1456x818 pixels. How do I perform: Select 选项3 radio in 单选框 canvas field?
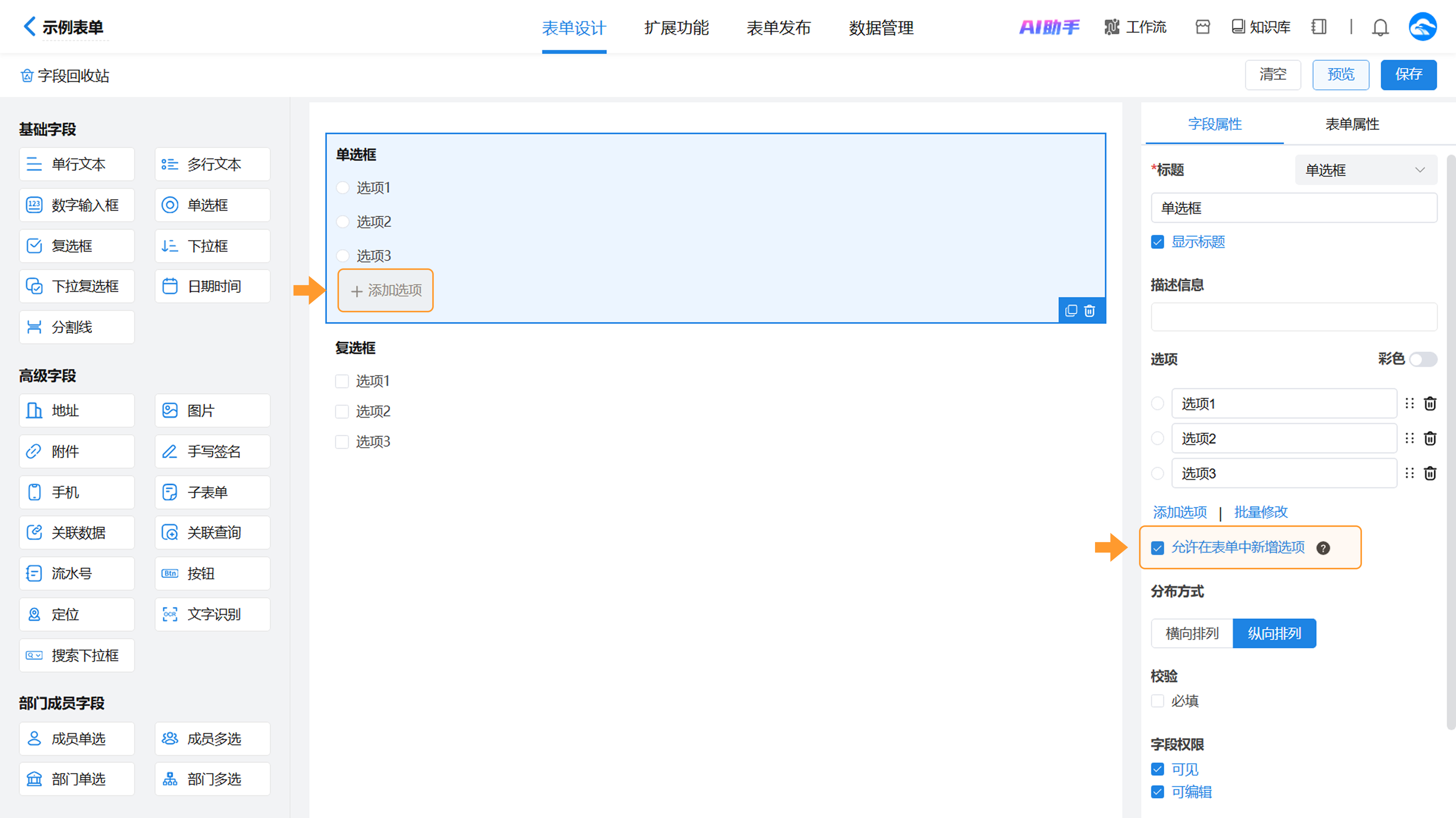pyautogui.click(x=342, y=256)
